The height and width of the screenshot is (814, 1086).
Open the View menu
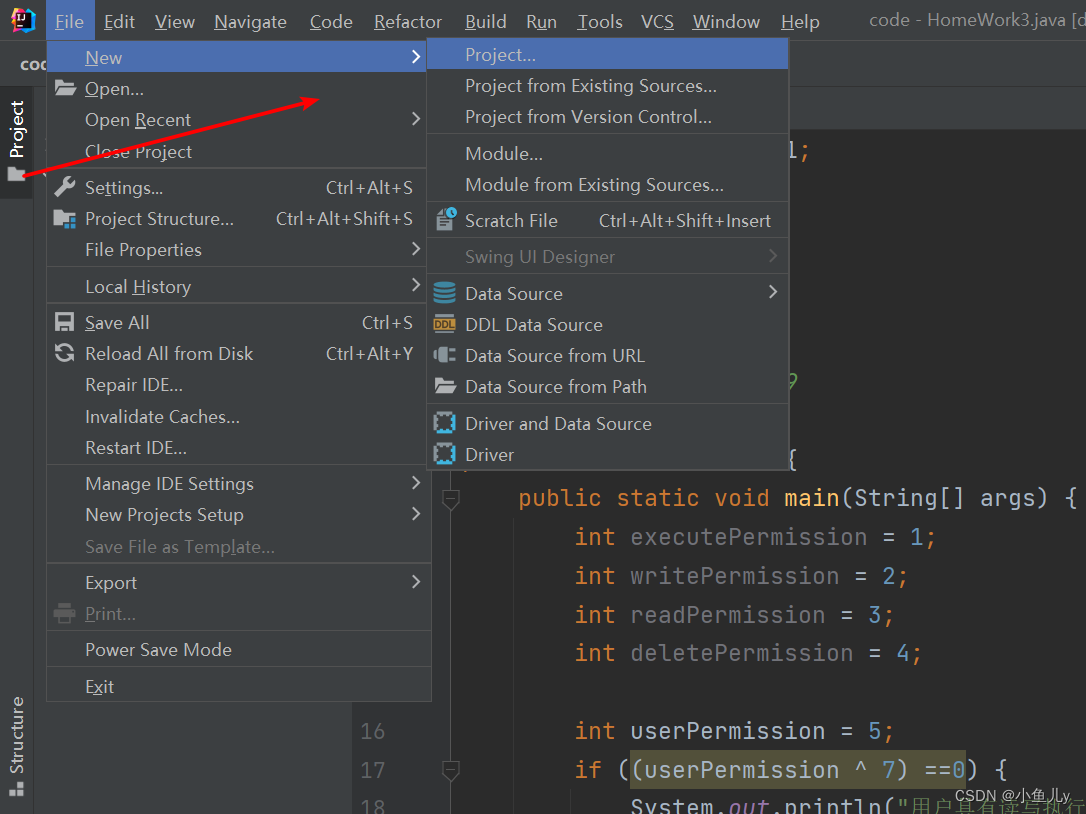coord(175,21)
